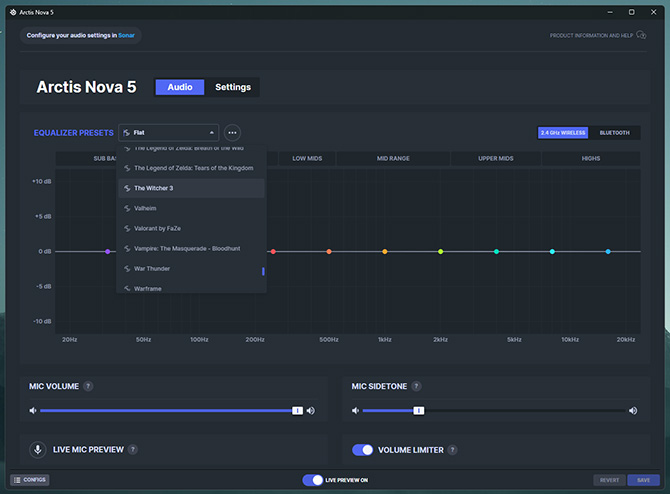Click mic volume loud speaker icon
Image resolution: width=670 pixels, height=494 pixels.
click(311, 411)
